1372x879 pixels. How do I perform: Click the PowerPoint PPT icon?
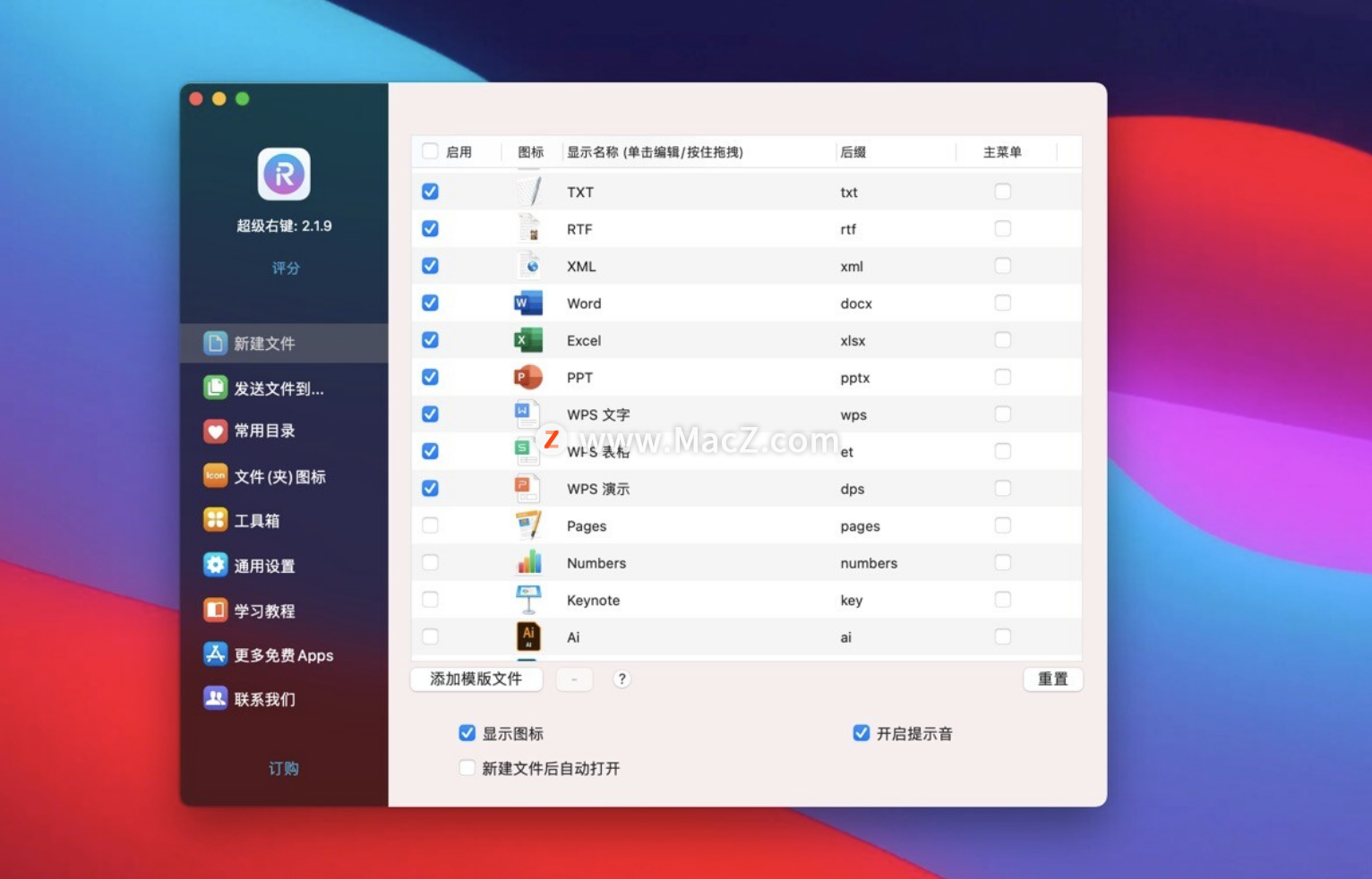point(528,377)
